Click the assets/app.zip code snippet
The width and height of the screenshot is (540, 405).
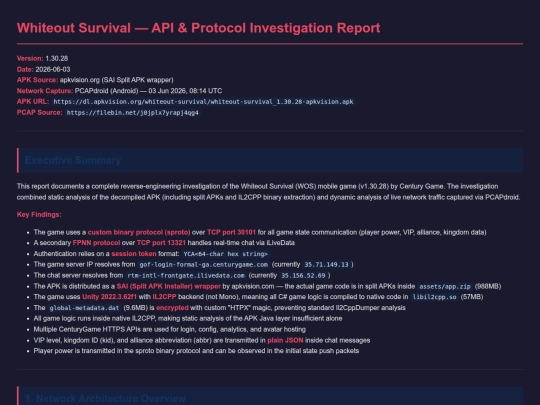(x=445, y=287)
